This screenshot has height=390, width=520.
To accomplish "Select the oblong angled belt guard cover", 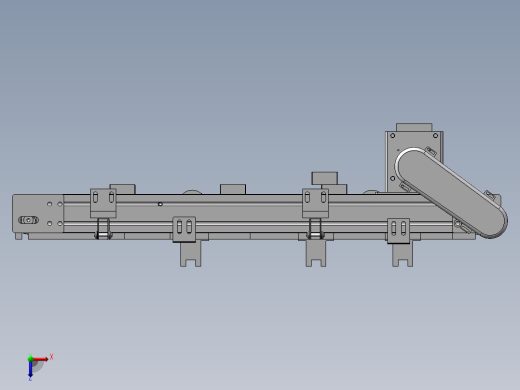I will point(452,193).
